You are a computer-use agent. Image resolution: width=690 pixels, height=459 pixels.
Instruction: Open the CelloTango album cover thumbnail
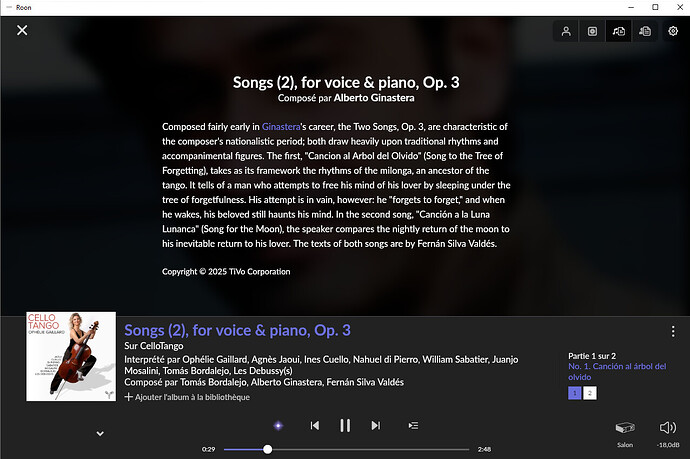(x=71, y=356)
